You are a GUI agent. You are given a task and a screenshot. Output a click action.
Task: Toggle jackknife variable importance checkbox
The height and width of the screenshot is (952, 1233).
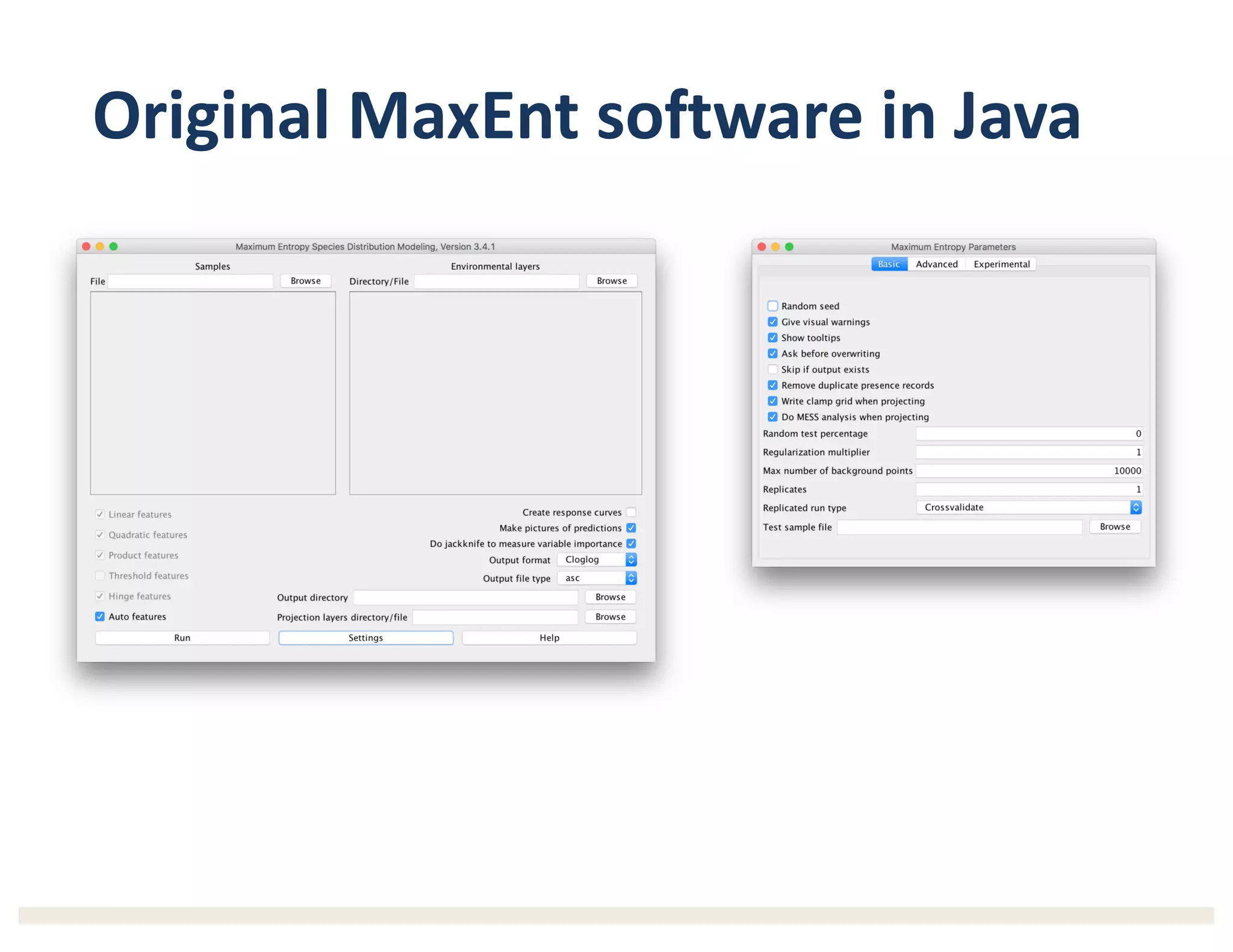coord(631,543)
